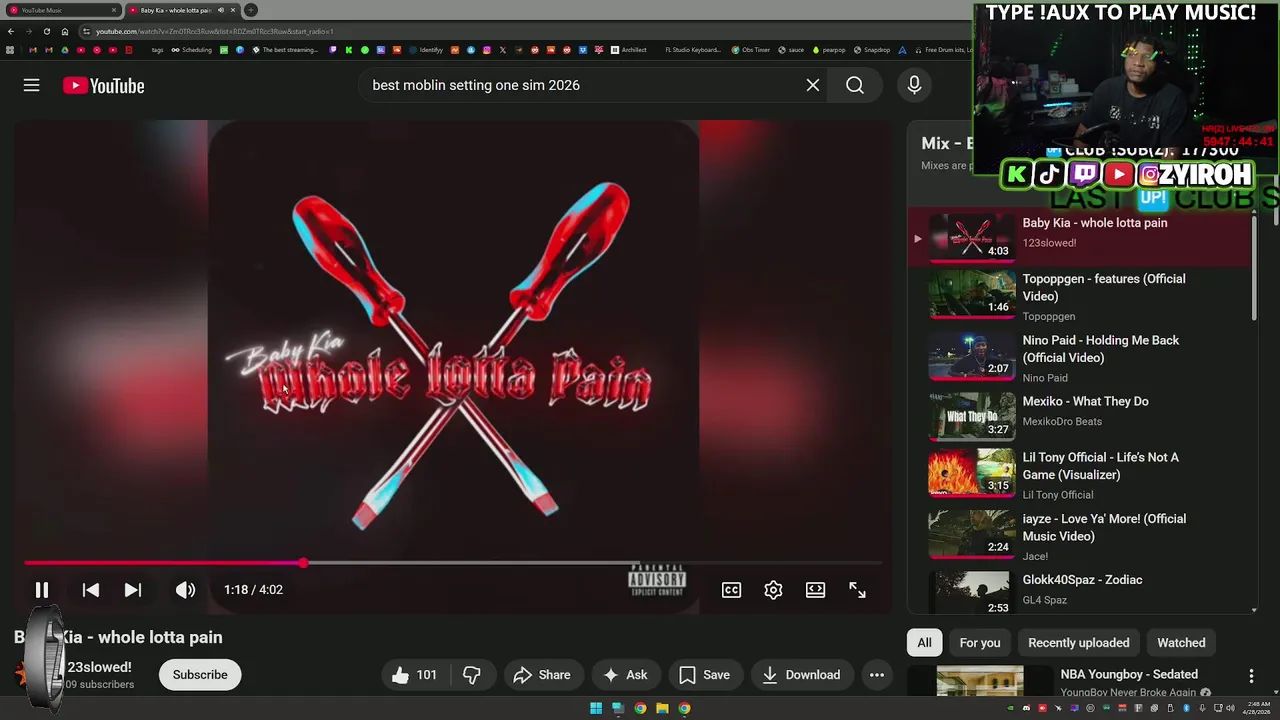Open the Obs Timer bookmark
This screenshot has width=1280, height=720.
tap(751, 50)
